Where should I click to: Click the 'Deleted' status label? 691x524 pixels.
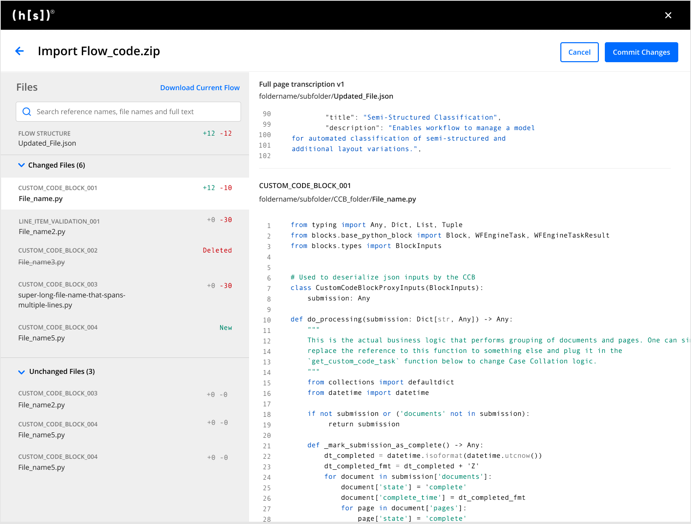coord(217,250)
